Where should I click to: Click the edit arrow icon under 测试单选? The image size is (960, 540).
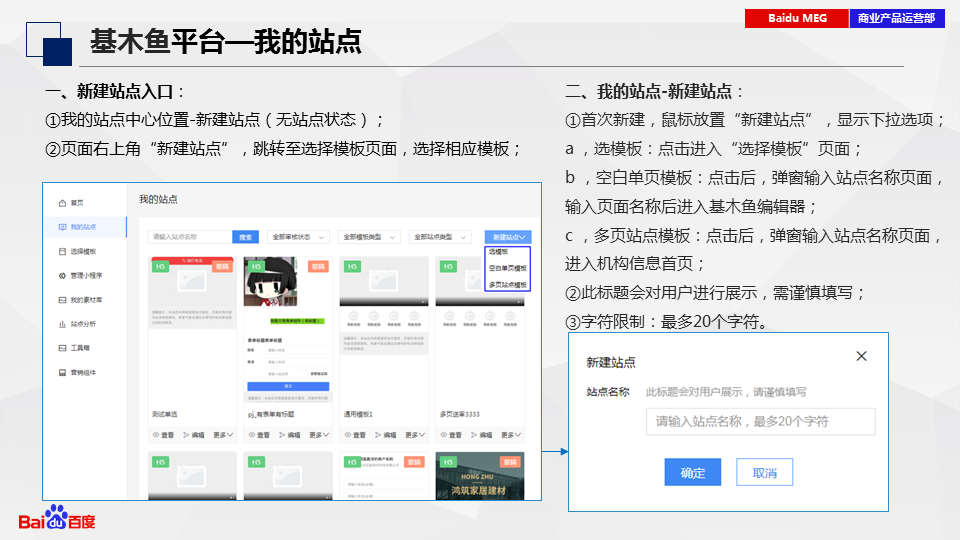tap(186, 435)
